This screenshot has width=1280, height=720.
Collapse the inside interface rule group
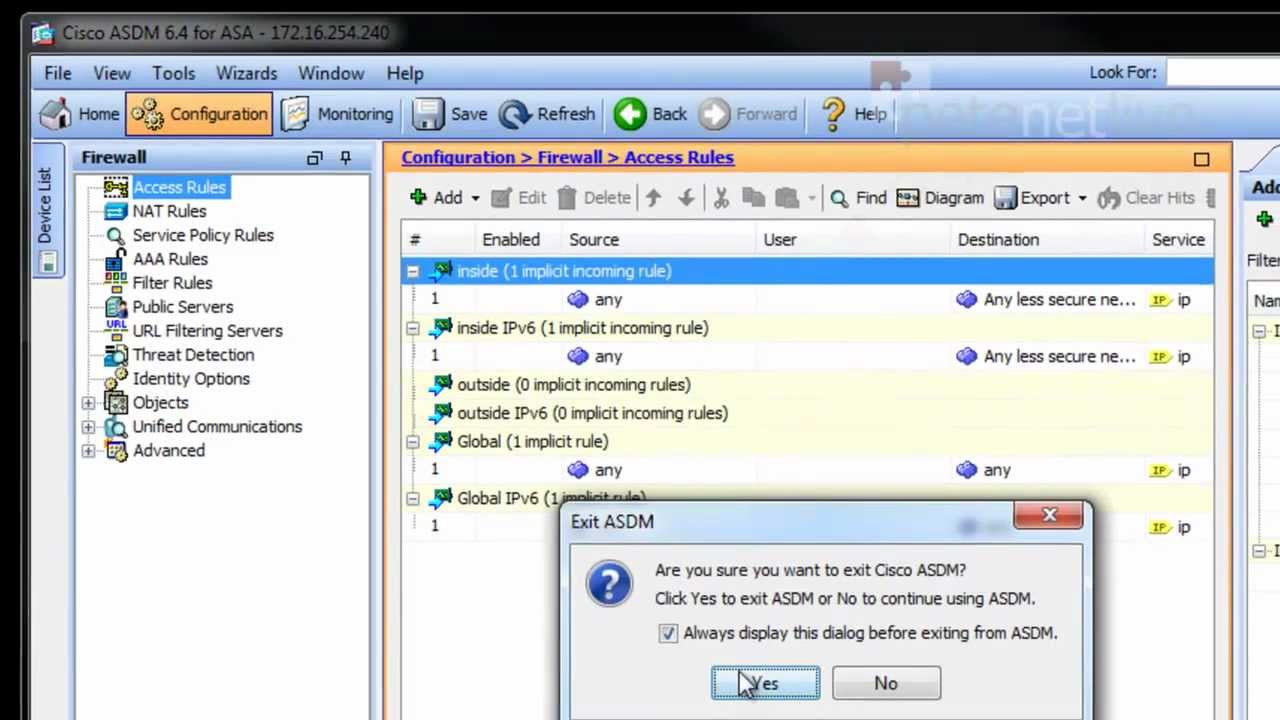click(x=412, y=271)
